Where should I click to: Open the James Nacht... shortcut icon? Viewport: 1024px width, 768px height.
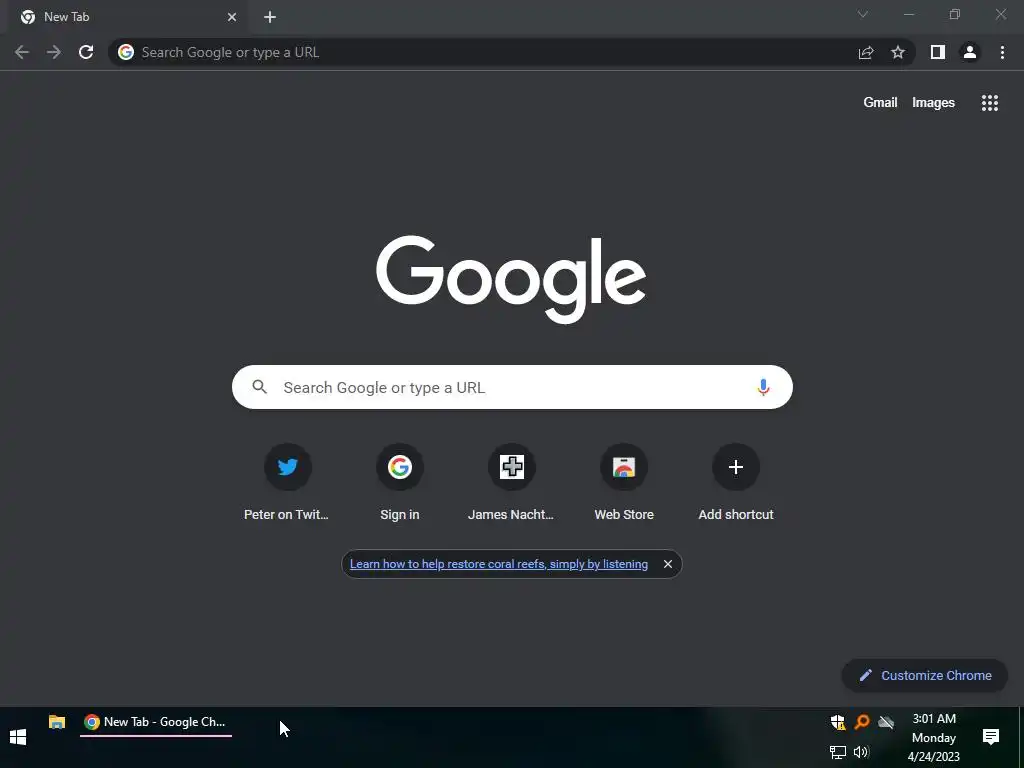(x=512, y=467)
